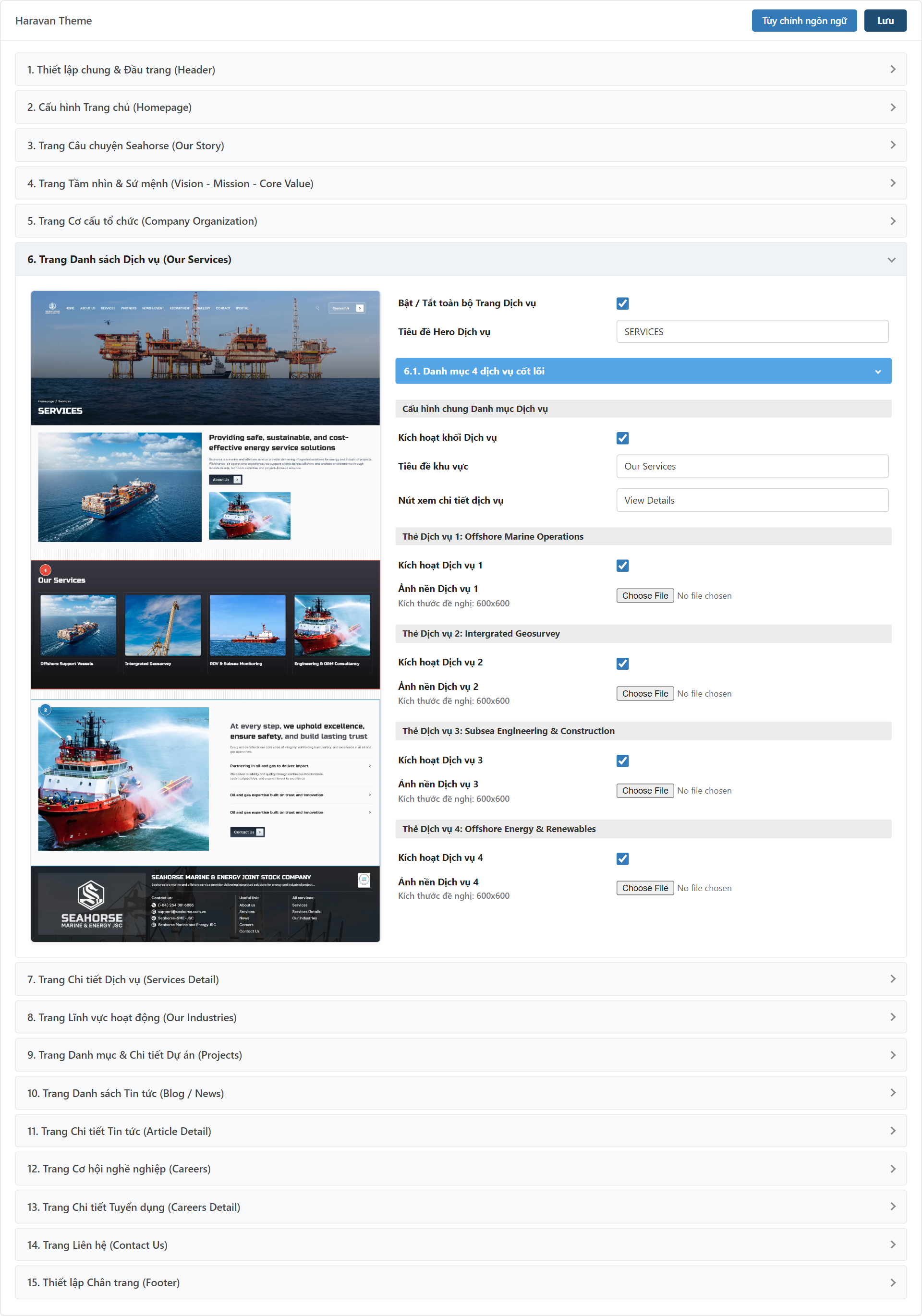The height and width of the screenshot is (1316, 922).
Task: Toggle the Kích hoạt Dịch vụ 2 checkbox
Action: (x=622, y=663)
